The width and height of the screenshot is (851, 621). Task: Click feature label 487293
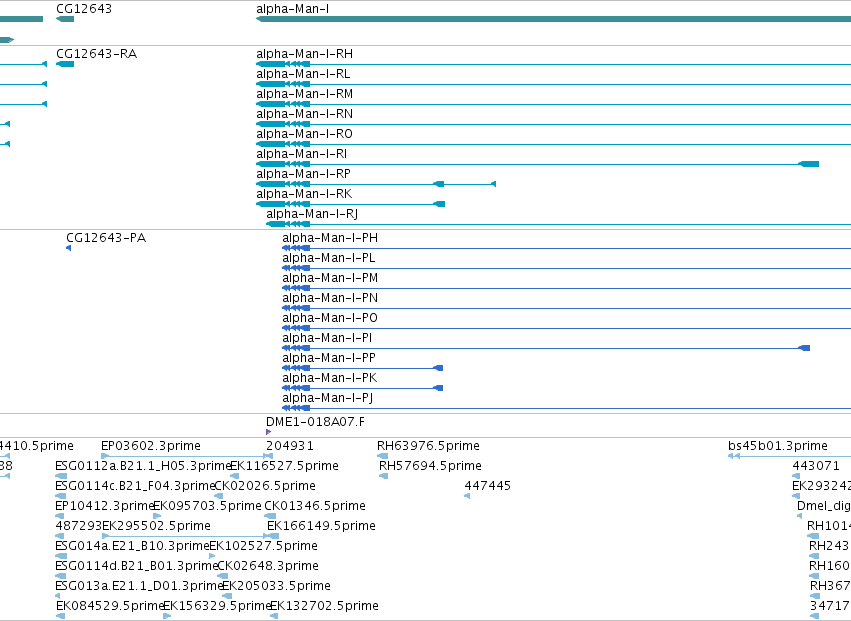point(79,526)
